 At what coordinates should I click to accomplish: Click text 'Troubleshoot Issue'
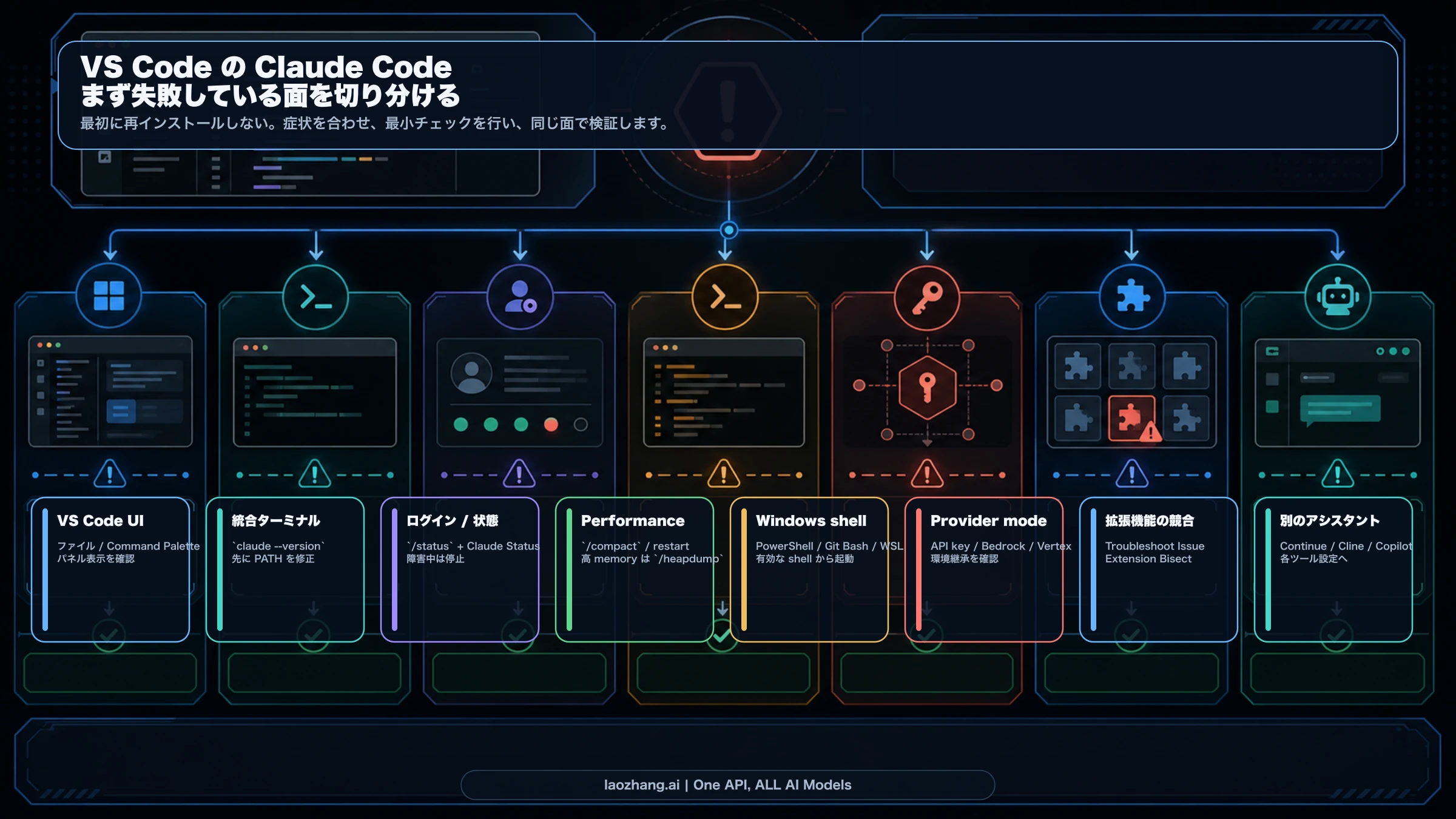coord(1155,546)
